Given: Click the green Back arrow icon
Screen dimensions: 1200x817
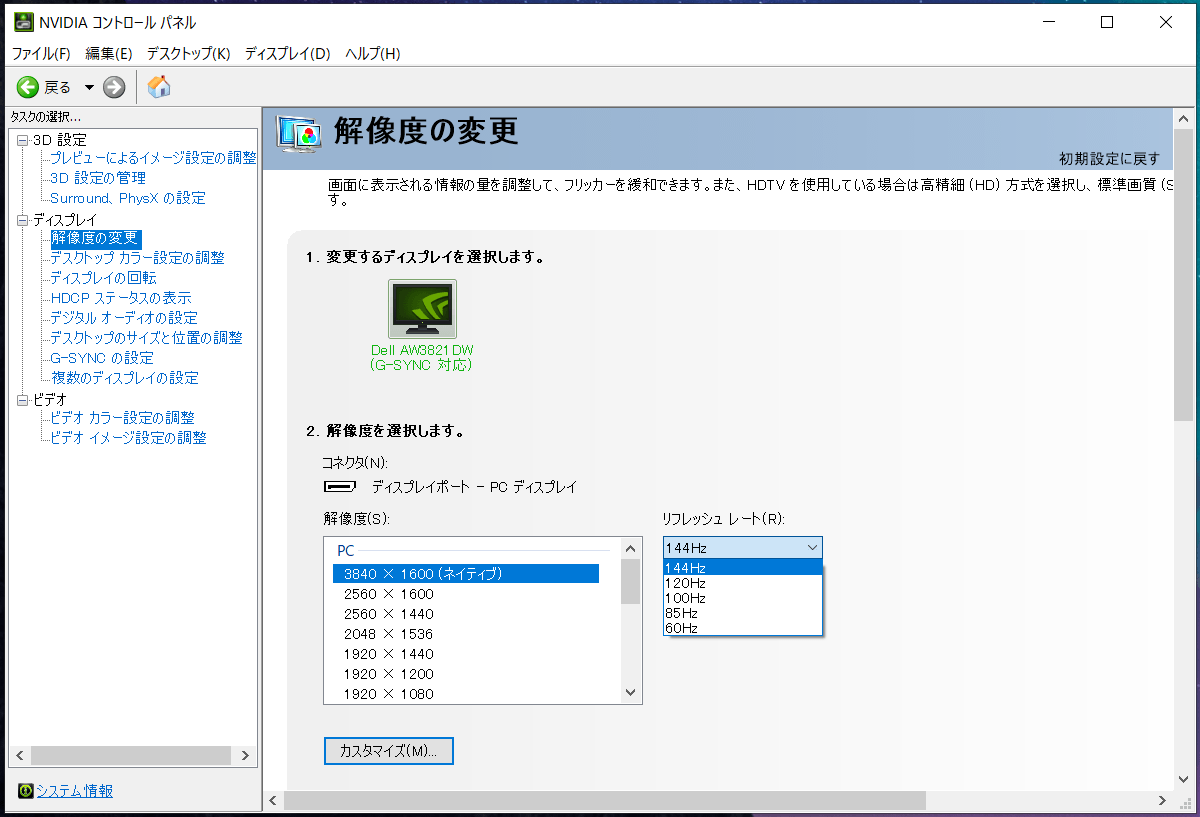Looking at the screenshot, I should coord(28,87).
